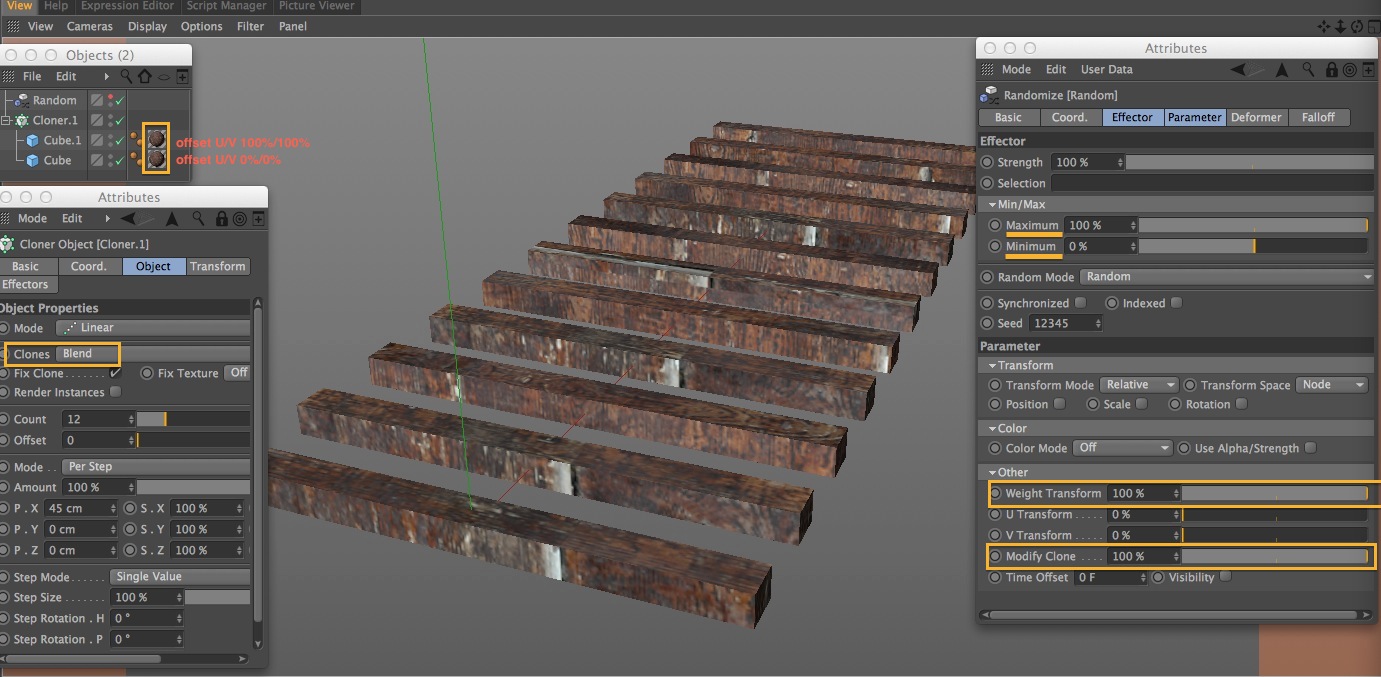Switch to the Deformer tab
Screen dimensions: 1381x677
click(1256, 117)
